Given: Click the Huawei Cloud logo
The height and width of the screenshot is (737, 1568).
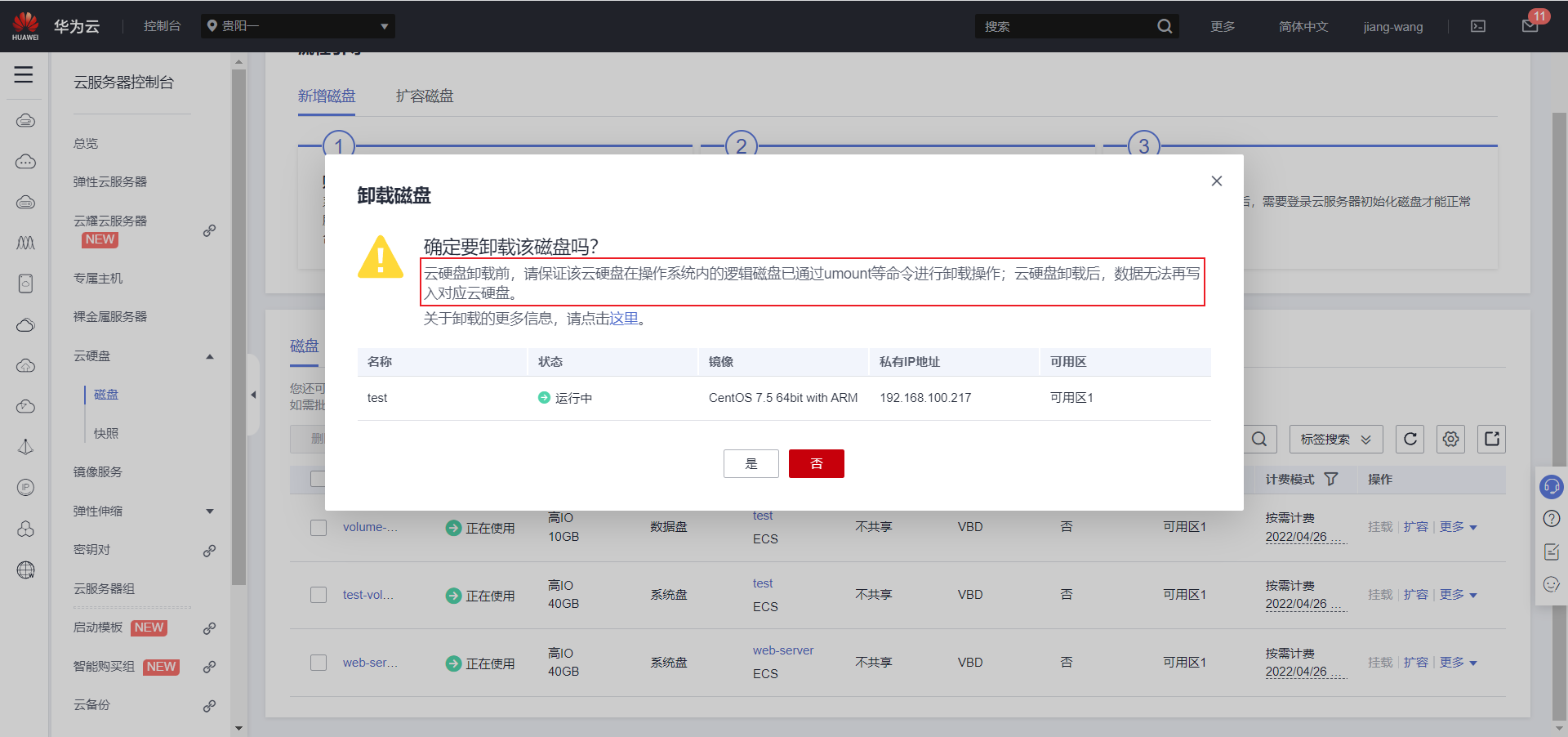Looking at the screenshot, I should (x=25, y=25).
